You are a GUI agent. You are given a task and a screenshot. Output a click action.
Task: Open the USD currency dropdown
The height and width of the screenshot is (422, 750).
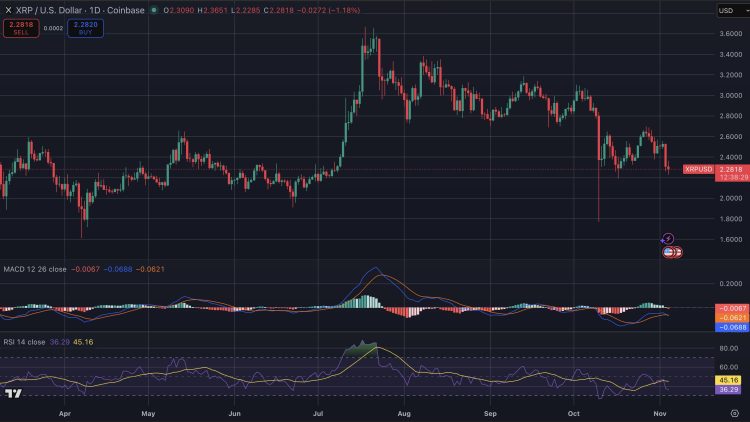click(x=733, y=11)
